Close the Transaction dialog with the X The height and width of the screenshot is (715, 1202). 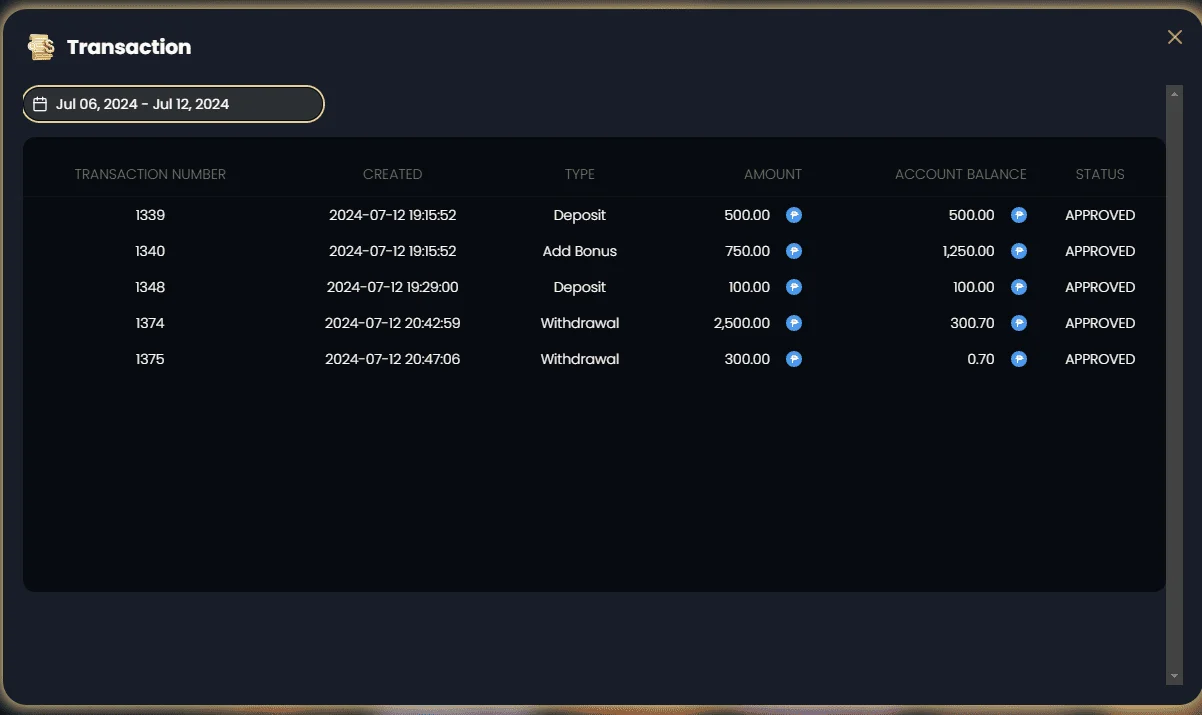pos(1175,37)
